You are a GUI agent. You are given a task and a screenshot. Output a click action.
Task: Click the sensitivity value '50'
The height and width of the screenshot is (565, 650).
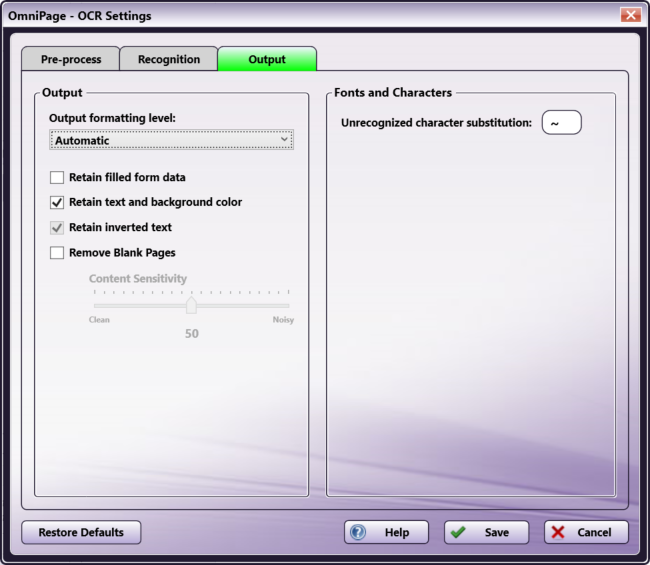192,334
